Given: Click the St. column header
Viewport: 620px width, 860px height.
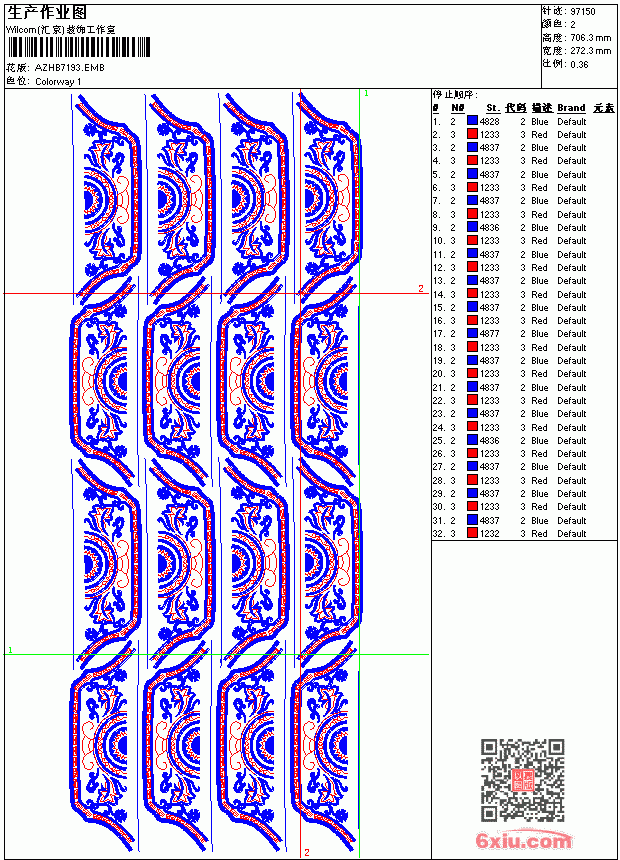Looking at the screenshot, I should 493,108.
